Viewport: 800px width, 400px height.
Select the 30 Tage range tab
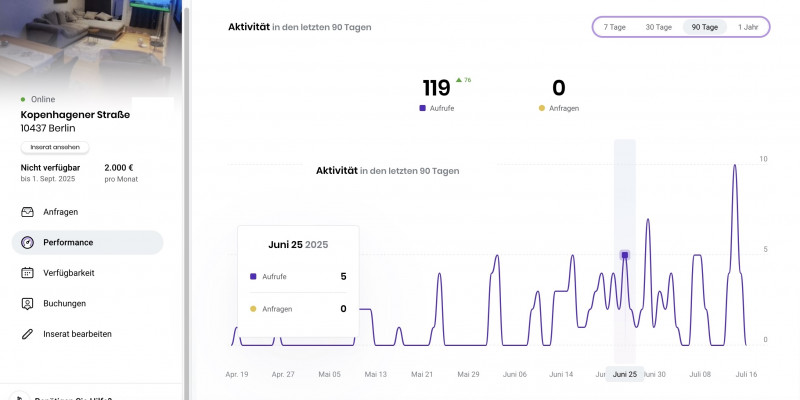658,27
